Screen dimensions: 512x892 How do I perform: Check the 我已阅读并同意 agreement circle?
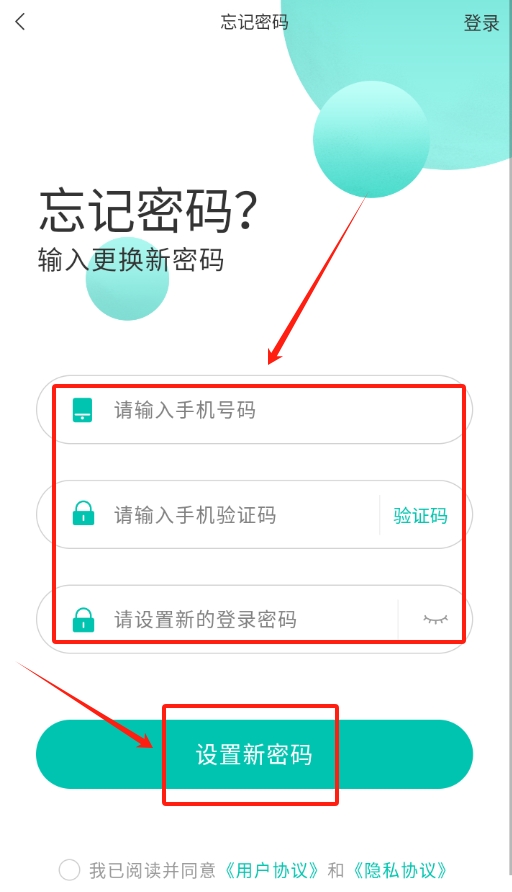[69, 870]
